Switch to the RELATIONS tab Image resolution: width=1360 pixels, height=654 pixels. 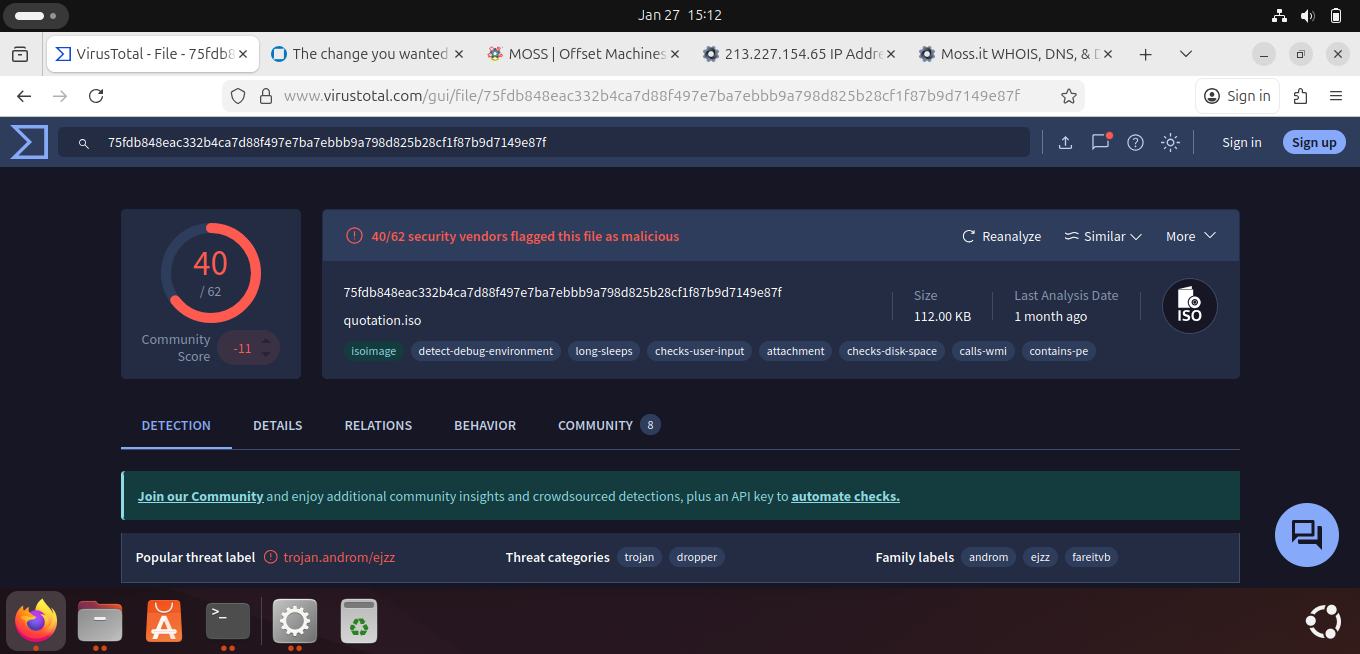click(378, 425)
